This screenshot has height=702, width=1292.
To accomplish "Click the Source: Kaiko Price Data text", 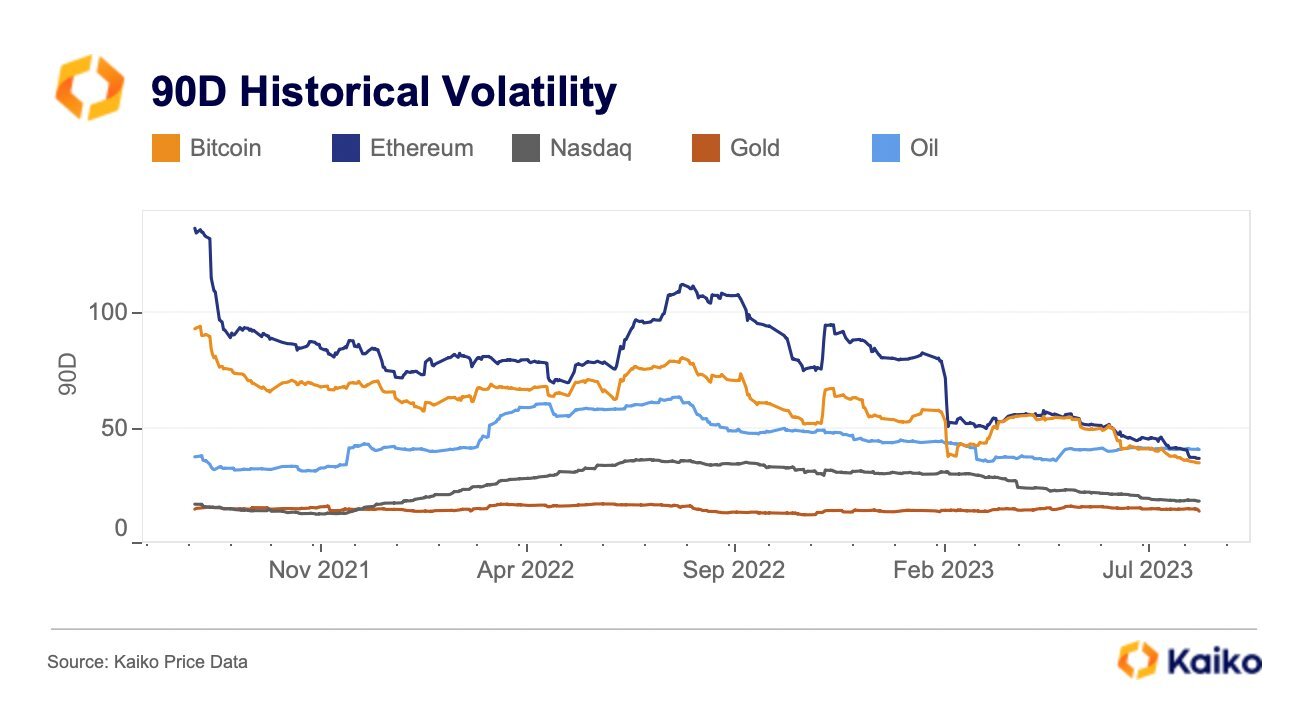I will (x=147, y=662).
